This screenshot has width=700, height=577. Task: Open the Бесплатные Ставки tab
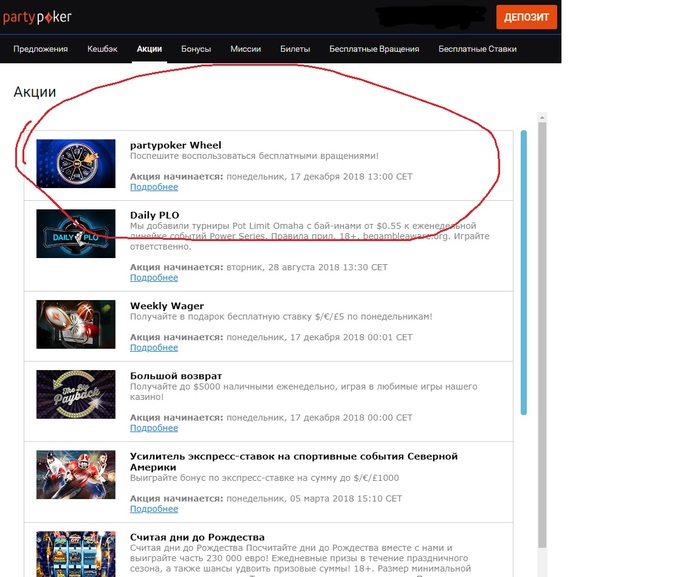click(x=477, y=49)
